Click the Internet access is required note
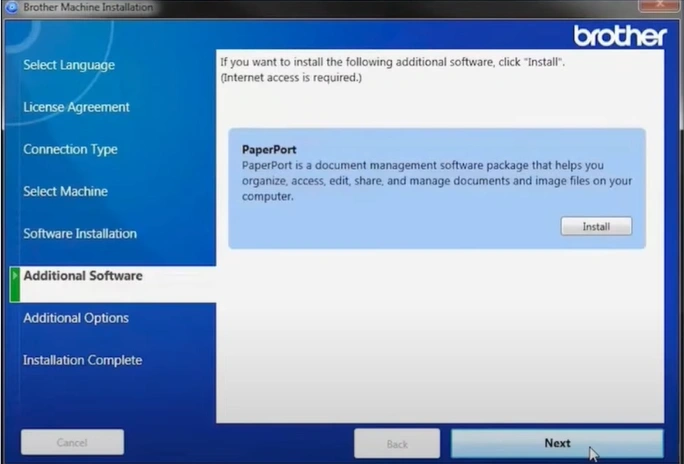This screenshot has height=464, width=684. 291,77
